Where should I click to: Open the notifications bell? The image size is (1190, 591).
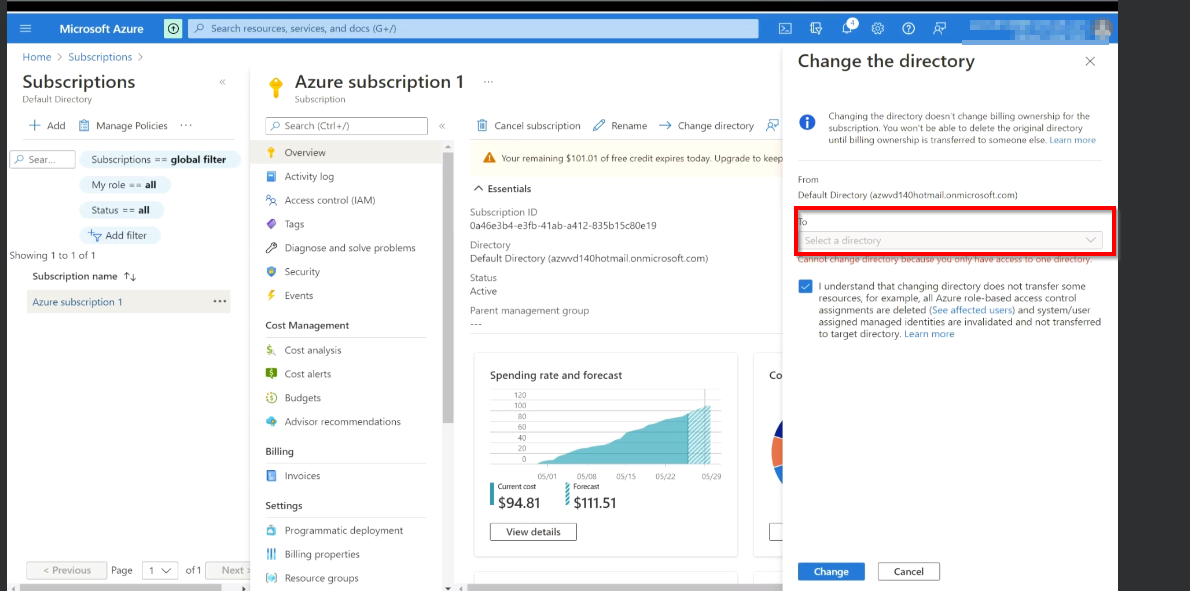coord(847,28)
